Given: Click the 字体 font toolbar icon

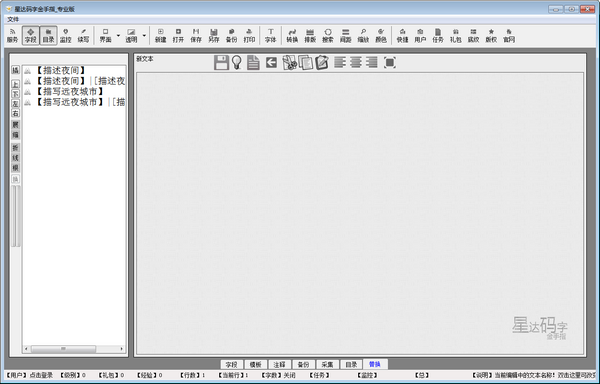Looking at the screenshot, I should tap(271, 36).
